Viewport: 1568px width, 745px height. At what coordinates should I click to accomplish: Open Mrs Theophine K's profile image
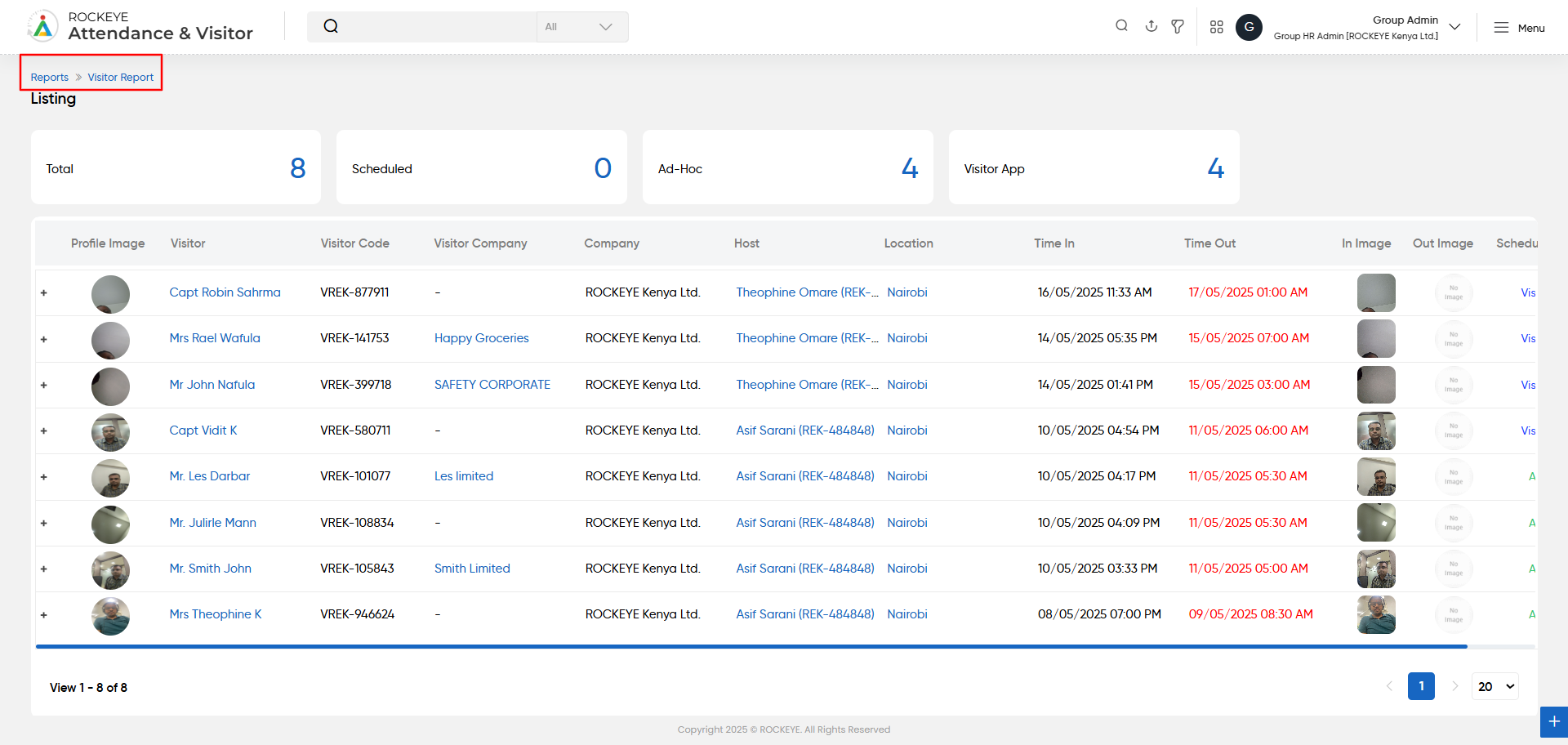click(x=110, y=616)
